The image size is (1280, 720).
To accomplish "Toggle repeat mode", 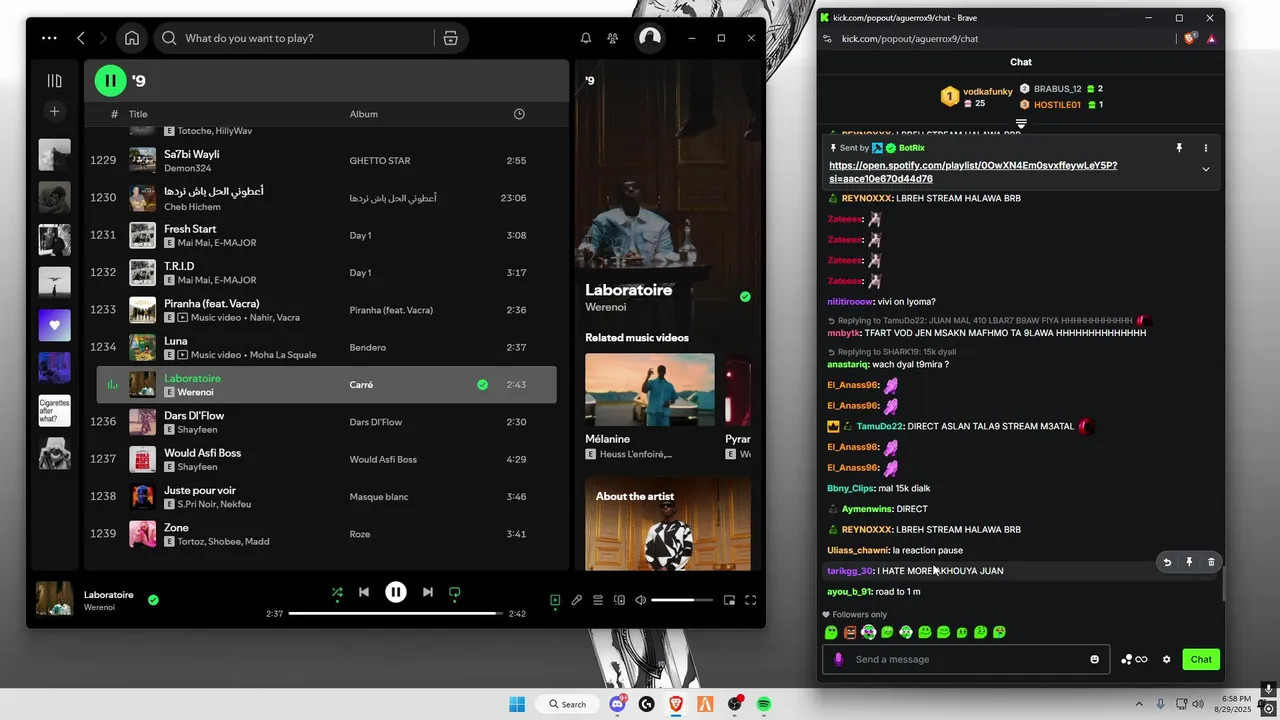I will [454, 592].
